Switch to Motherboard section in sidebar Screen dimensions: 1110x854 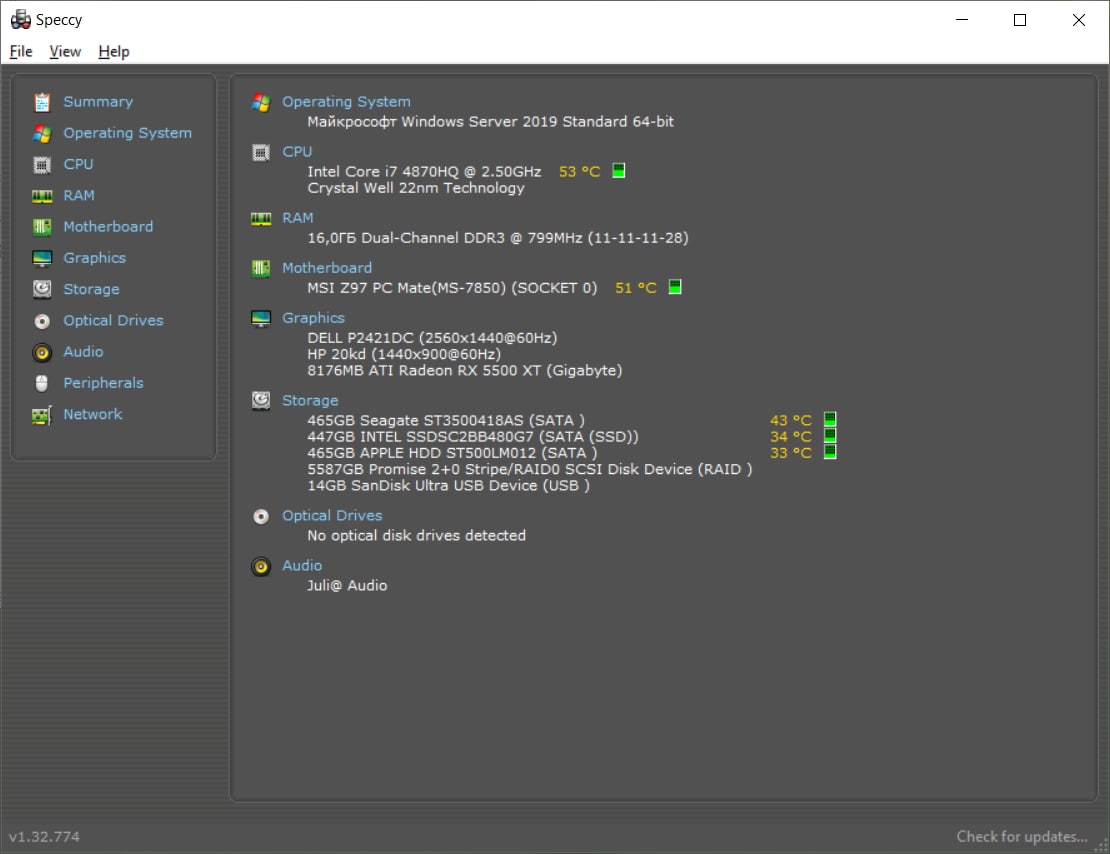[108, 227]
